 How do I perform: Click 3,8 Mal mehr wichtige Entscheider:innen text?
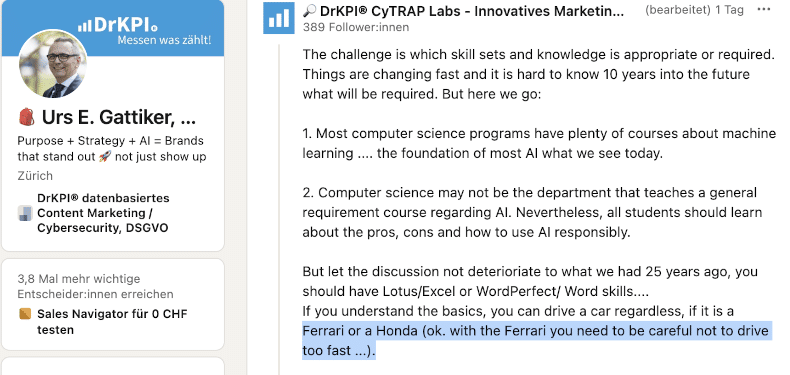[x=95, y=286]
